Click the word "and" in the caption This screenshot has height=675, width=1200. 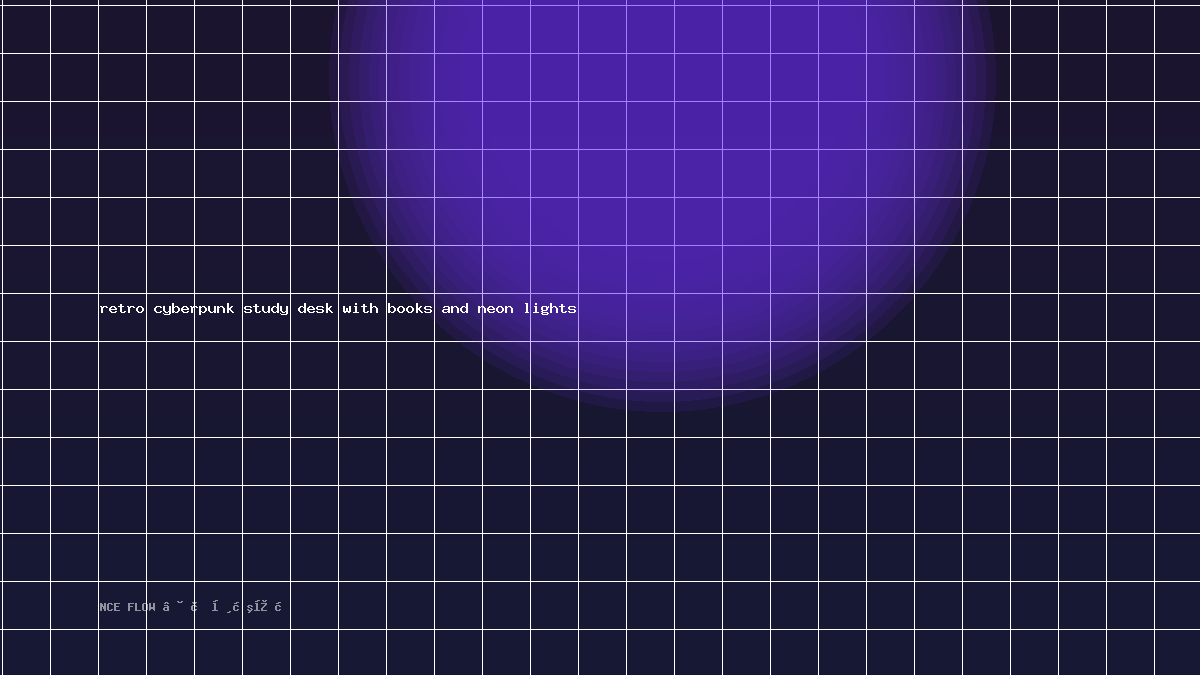455,308
